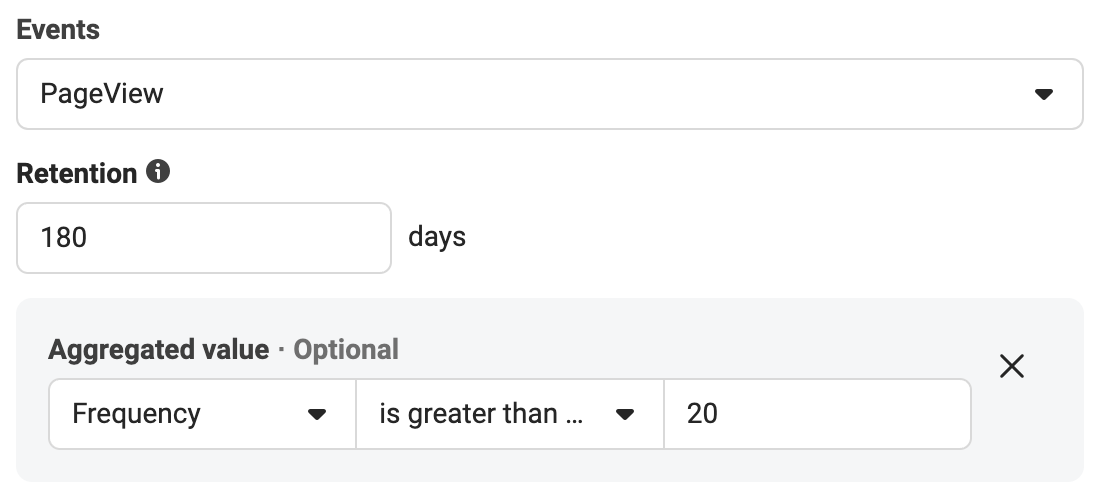Viewport: 1100px width, 500px height.
Task: Click the caret arrow beside Frequency
Action: click(x=317, y=414)
